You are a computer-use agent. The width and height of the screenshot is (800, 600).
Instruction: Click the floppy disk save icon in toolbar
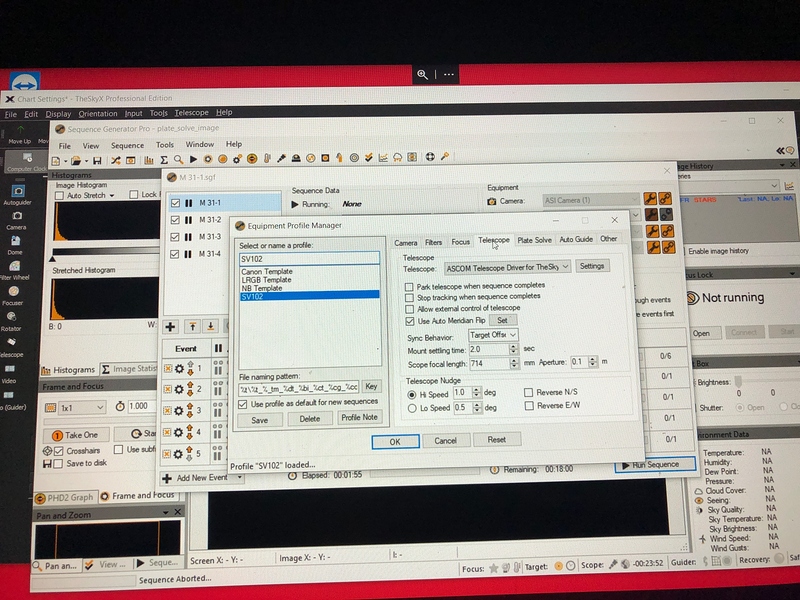[97, 161]
